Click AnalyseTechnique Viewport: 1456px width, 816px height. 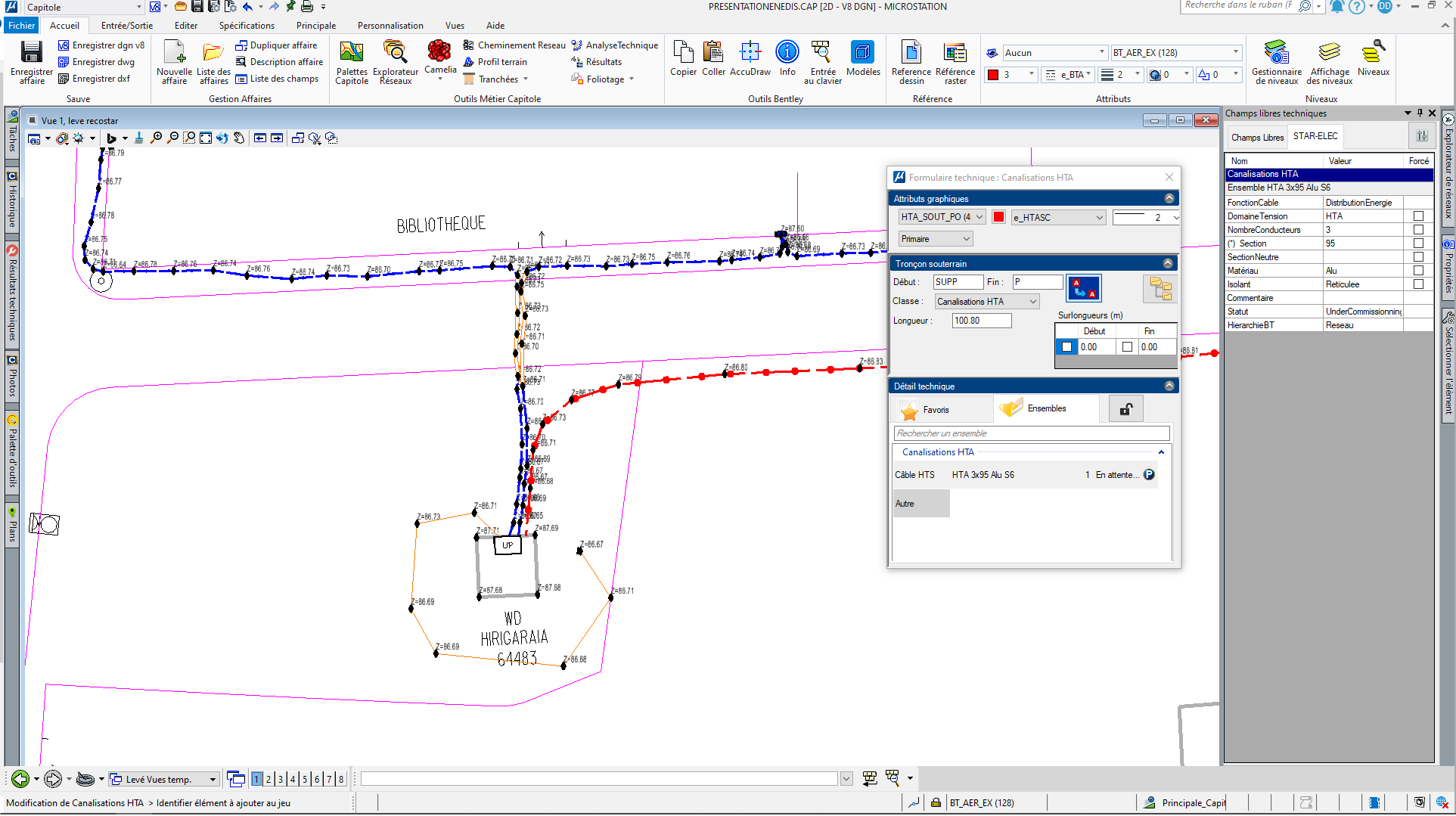point(615,45)
